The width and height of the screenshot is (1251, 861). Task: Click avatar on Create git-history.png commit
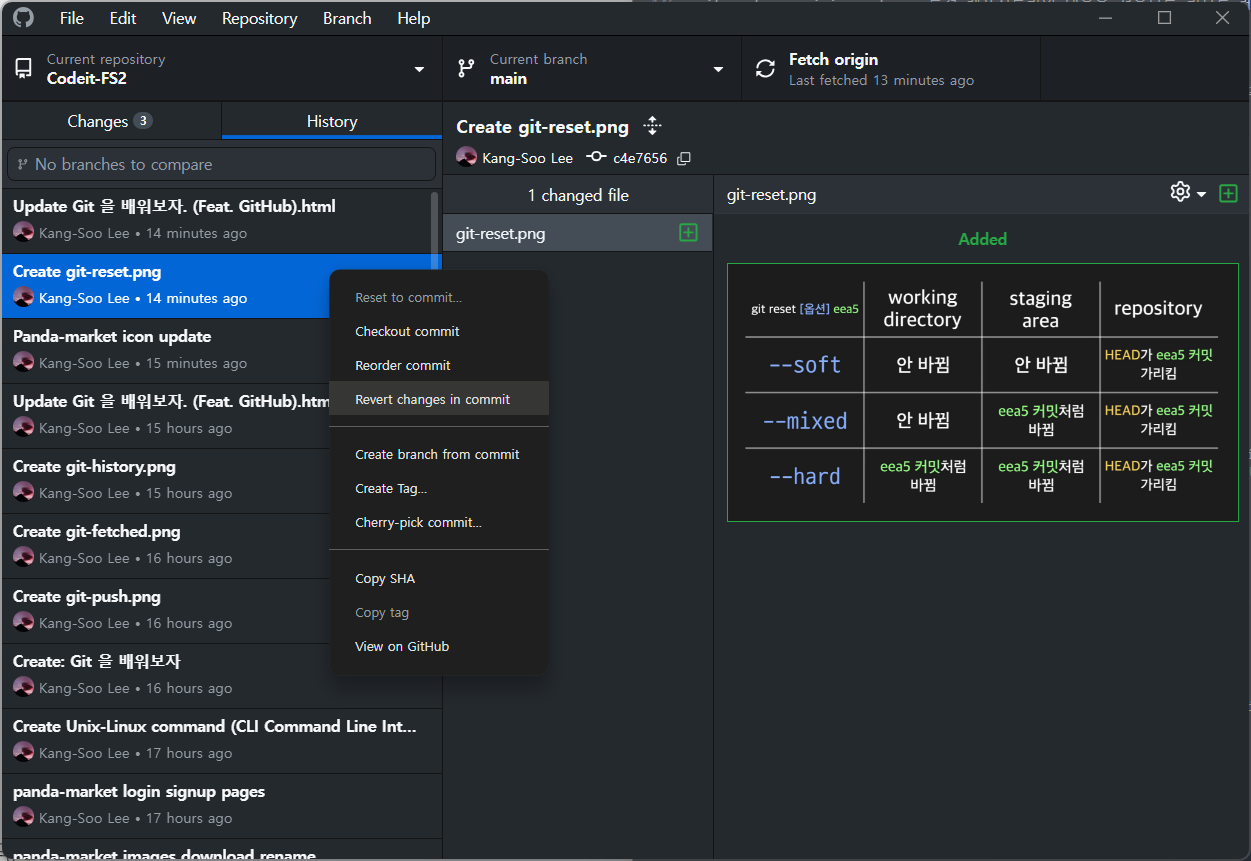tap(24, 493)
